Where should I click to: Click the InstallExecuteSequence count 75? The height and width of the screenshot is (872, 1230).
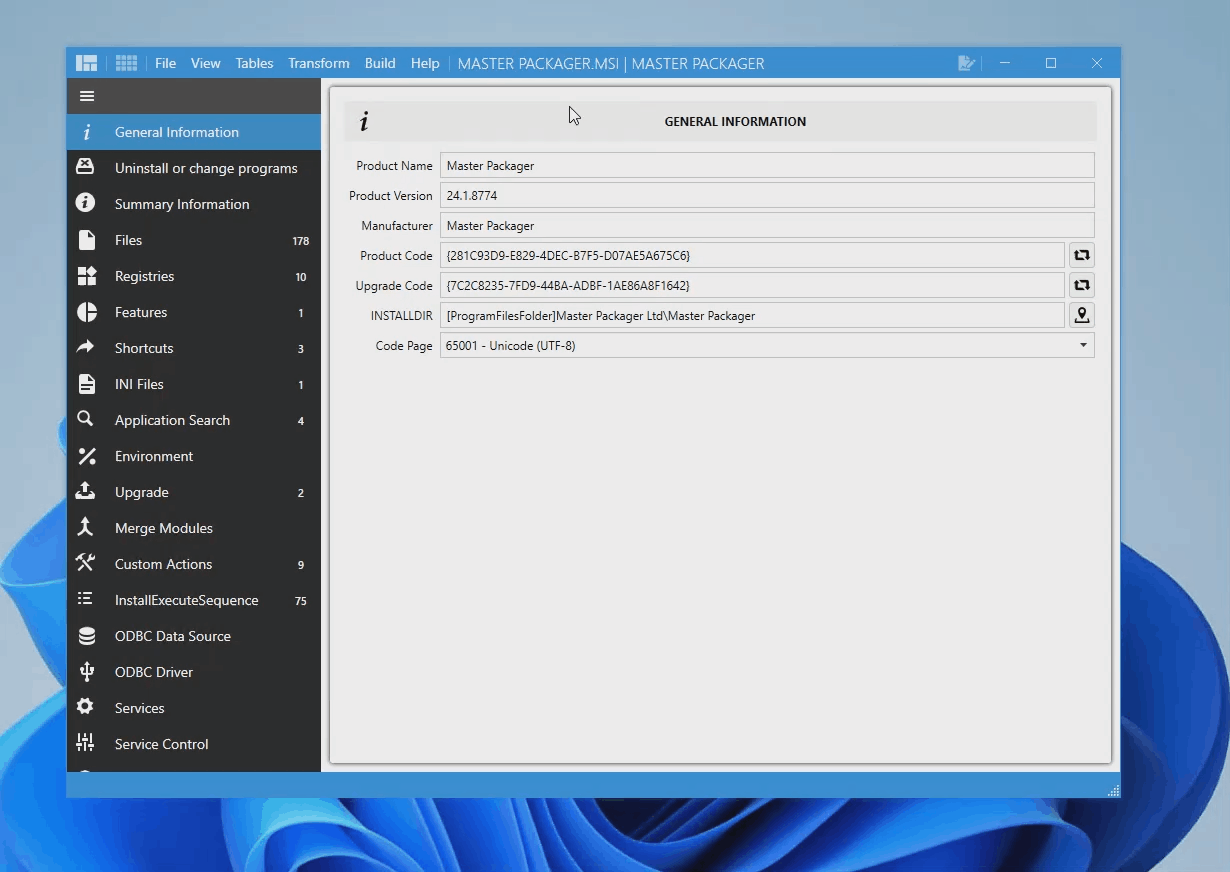301,601
